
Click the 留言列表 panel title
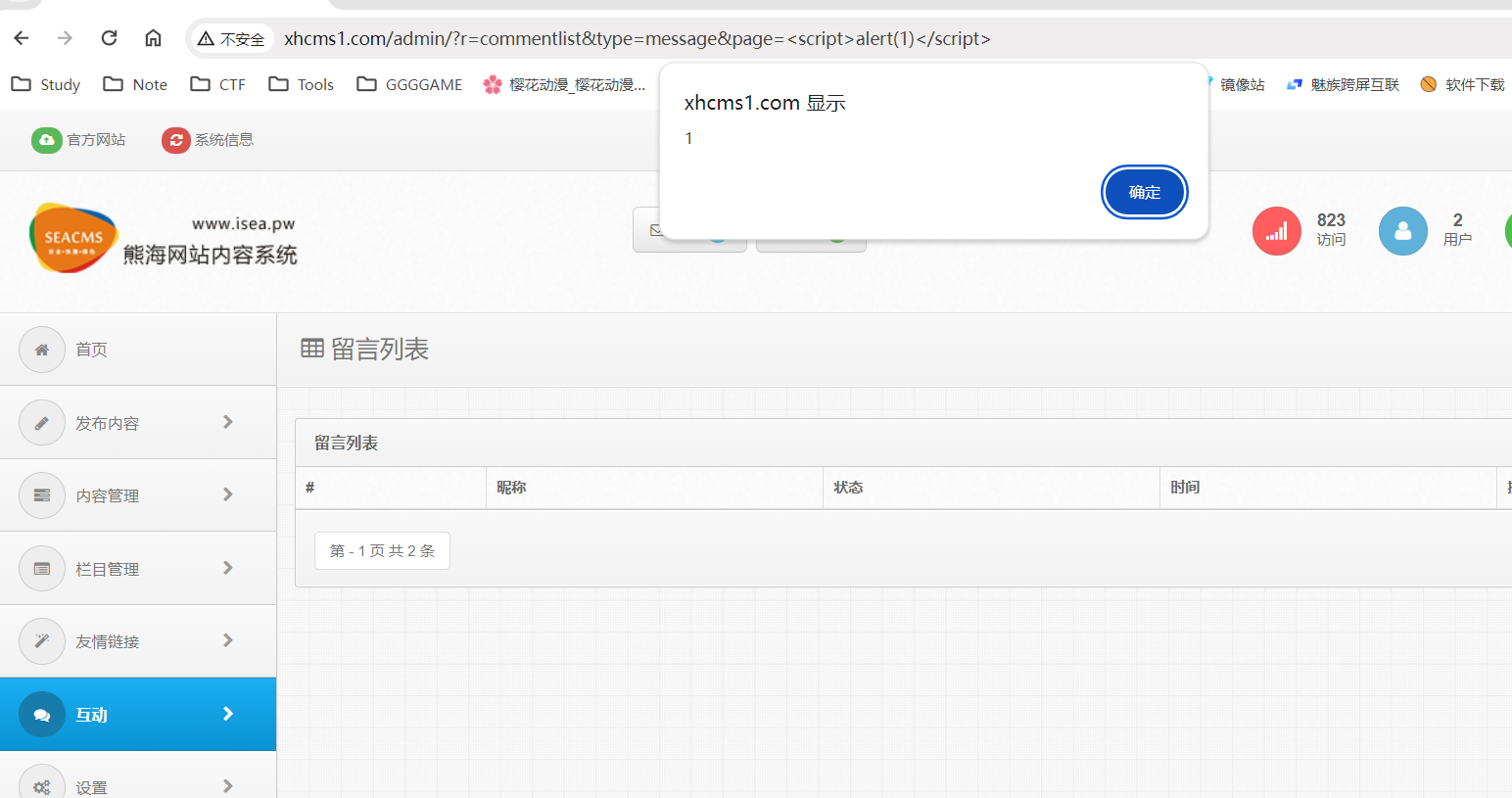click(x=347, y=443)
